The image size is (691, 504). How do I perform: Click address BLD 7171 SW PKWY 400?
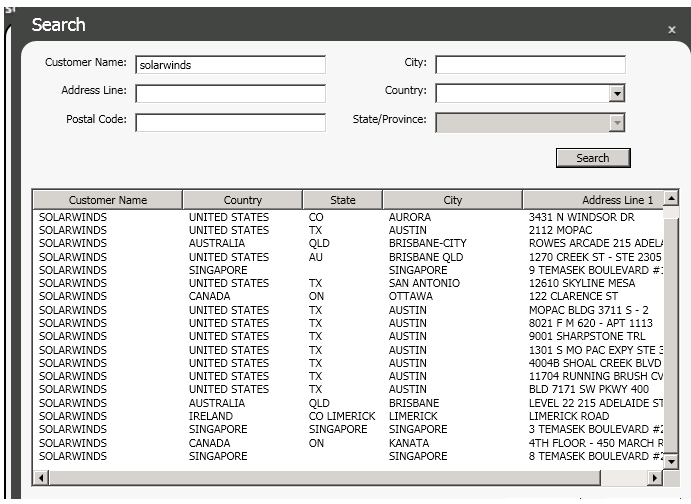pyautogui.click(x=589, y=389)
